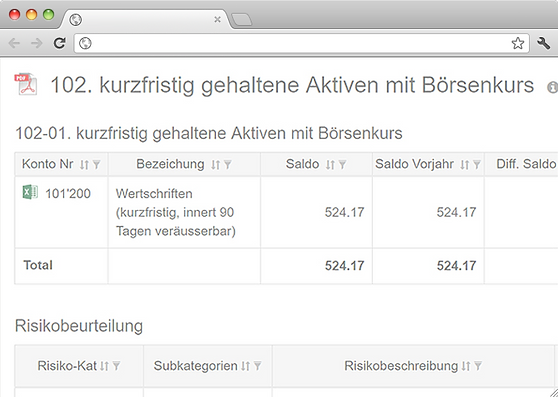
Task: Click the green macOS zoom window button
Action: [x=48, y=15]
